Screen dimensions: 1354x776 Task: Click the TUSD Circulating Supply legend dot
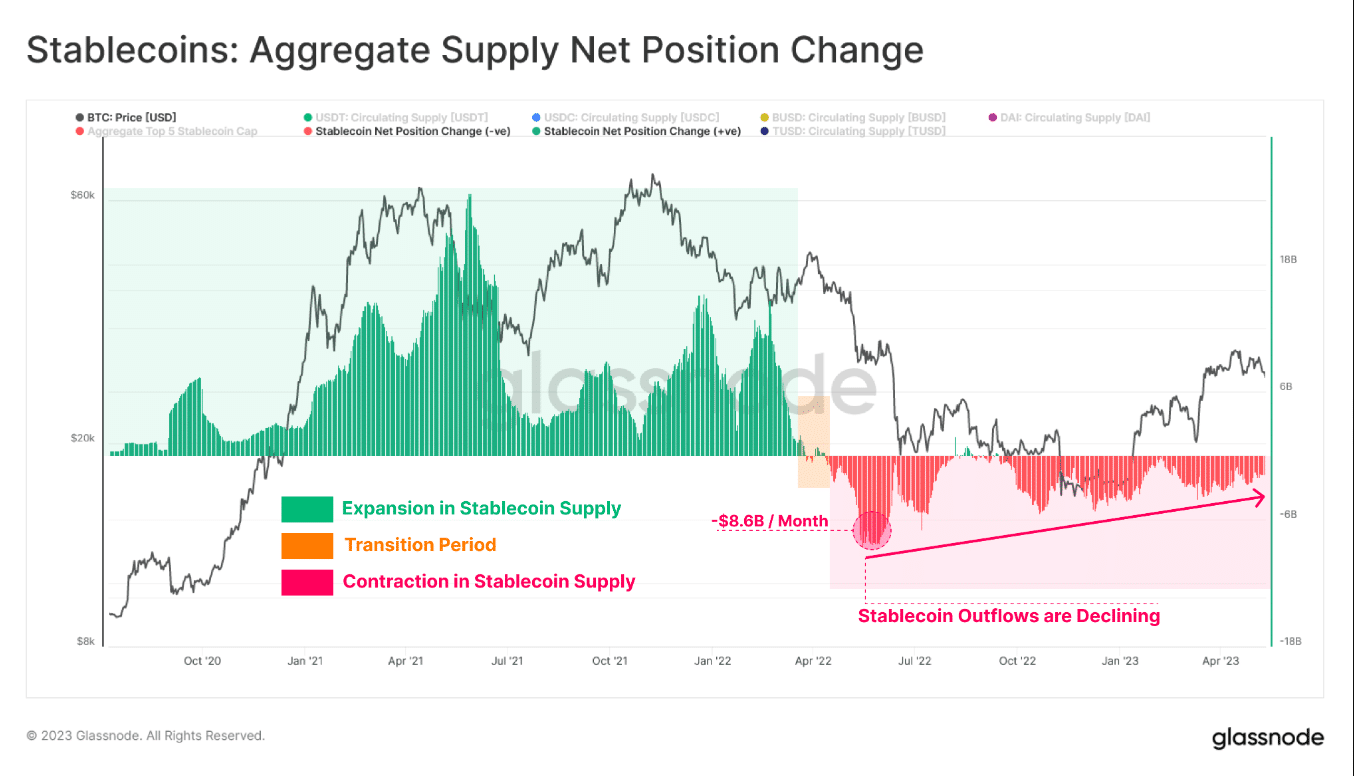pos(765,131)
